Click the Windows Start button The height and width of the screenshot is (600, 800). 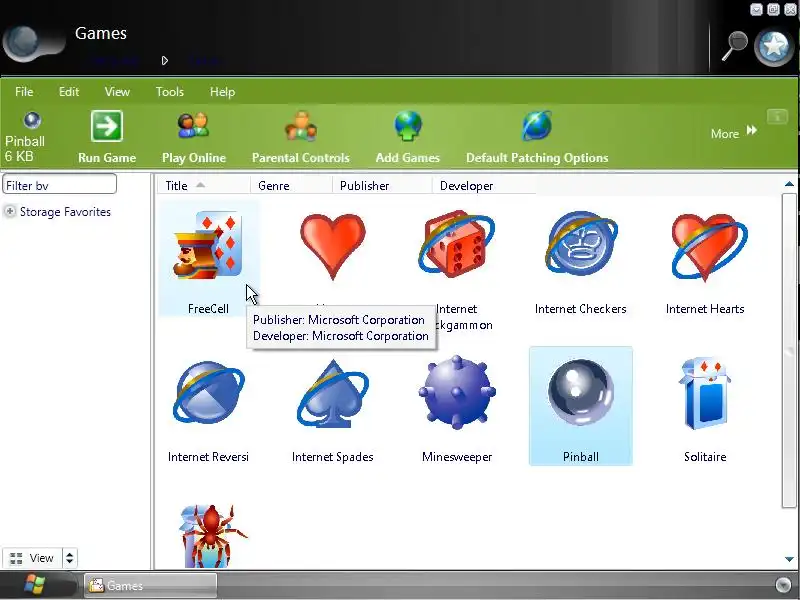point(35,585)
